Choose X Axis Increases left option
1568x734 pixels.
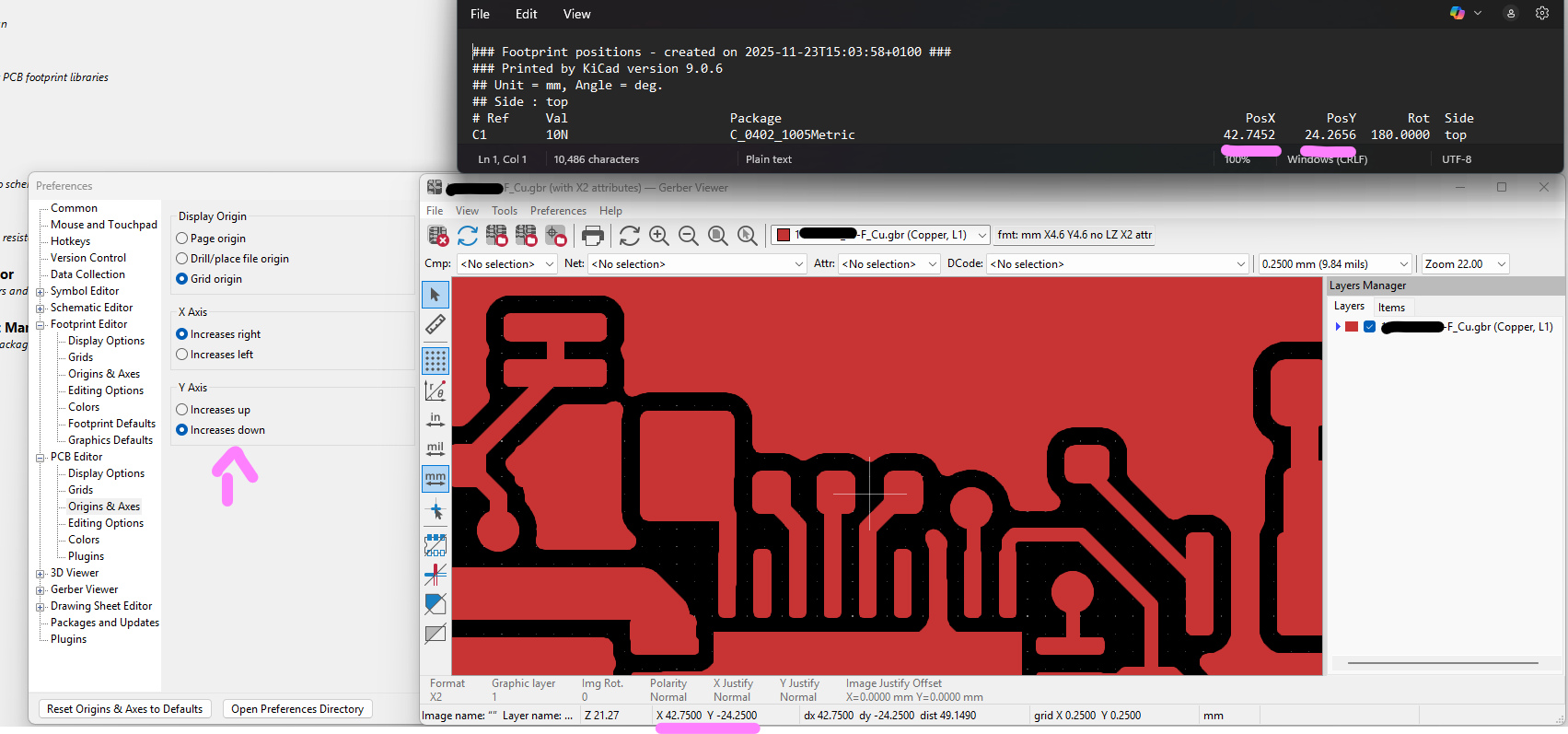click(182, 355)
